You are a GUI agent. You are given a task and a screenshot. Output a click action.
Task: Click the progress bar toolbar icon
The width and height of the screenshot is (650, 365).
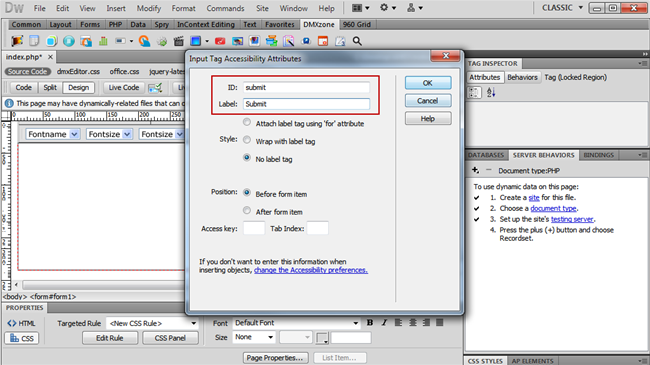[x=121, y=41]
